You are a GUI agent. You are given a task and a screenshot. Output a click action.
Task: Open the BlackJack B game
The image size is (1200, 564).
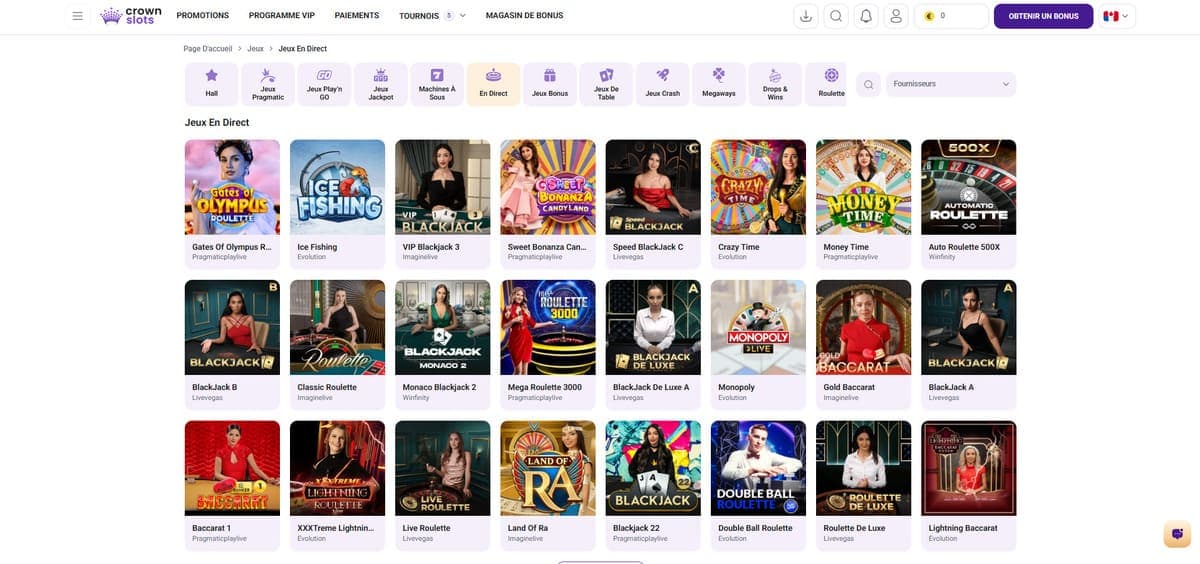tap(232, 344)
